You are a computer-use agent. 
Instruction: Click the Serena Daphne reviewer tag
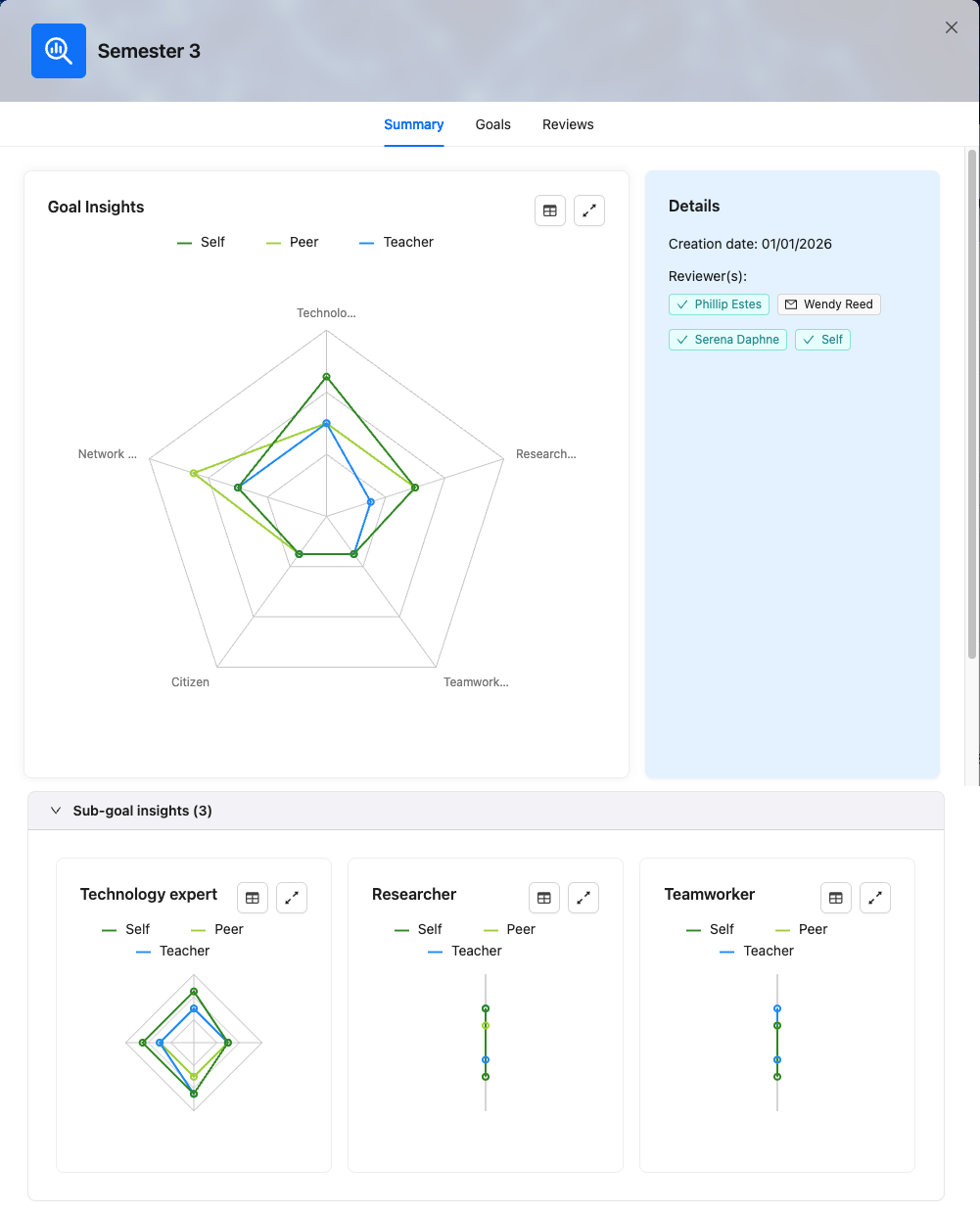point(727,340)
